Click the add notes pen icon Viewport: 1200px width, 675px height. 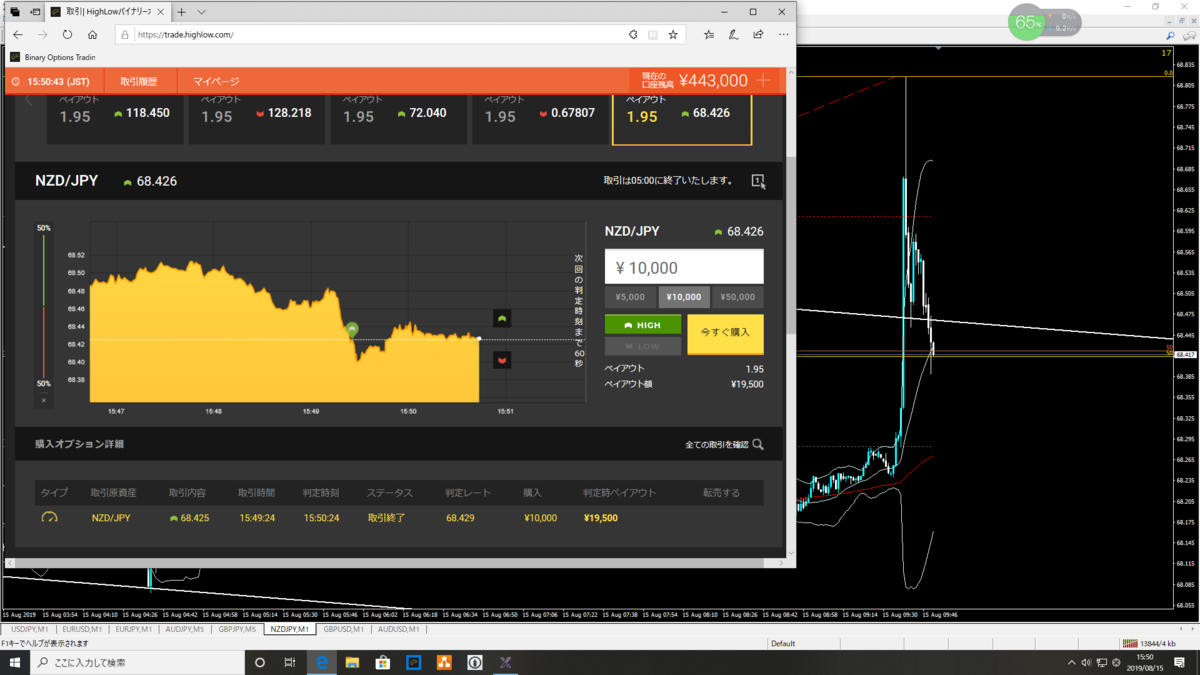(x=733, y=34)
